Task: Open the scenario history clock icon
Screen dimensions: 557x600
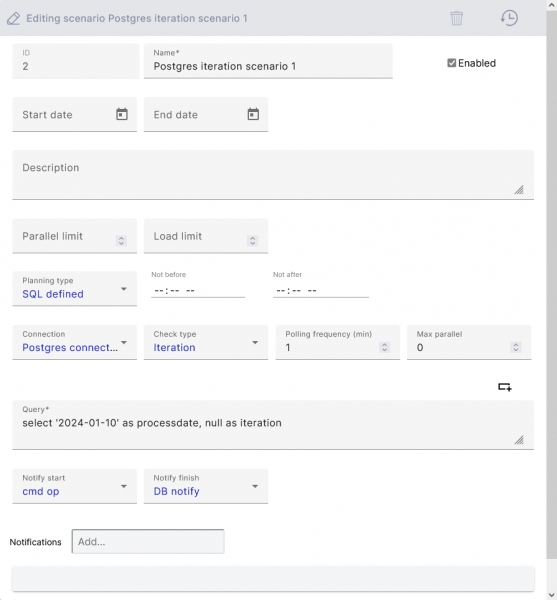Action: point(509,18)
